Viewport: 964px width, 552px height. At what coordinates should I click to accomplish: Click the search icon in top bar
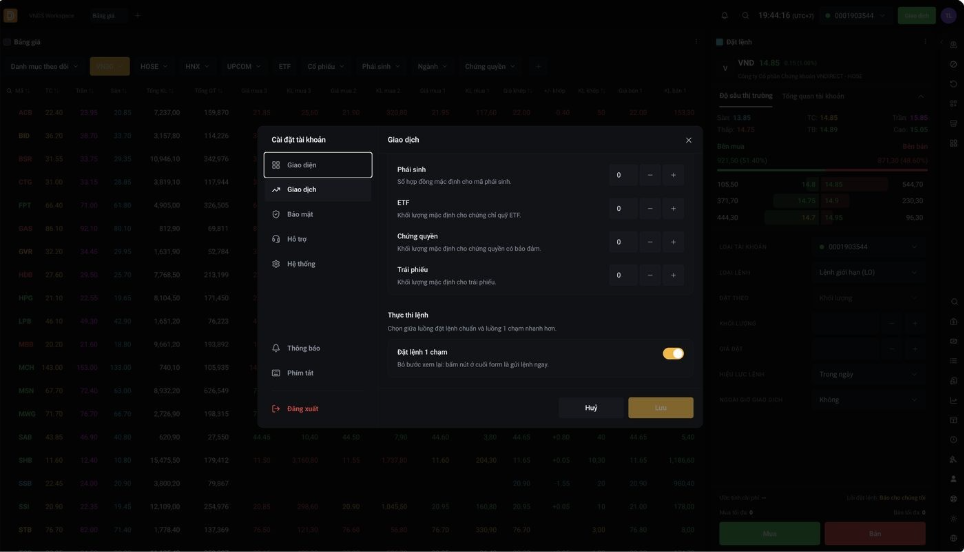coord(745,15)
